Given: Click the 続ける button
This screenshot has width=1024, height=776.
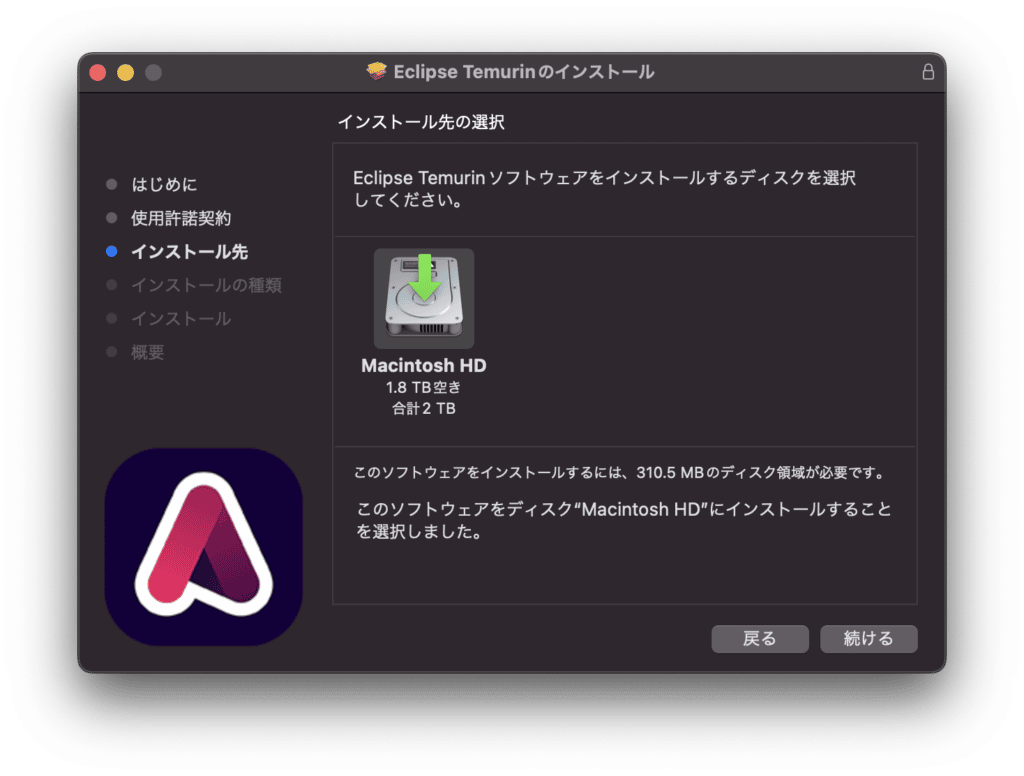Looking at the screenshot, I should click(x=868, y=639).
